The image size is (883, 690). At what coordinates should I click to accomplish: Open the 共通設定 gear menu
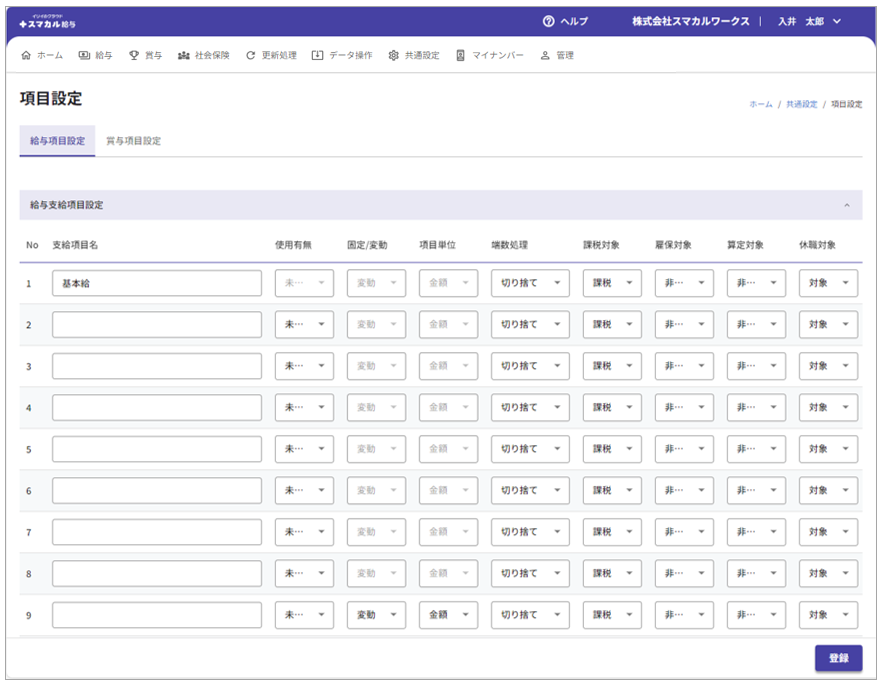pos(414,56)
